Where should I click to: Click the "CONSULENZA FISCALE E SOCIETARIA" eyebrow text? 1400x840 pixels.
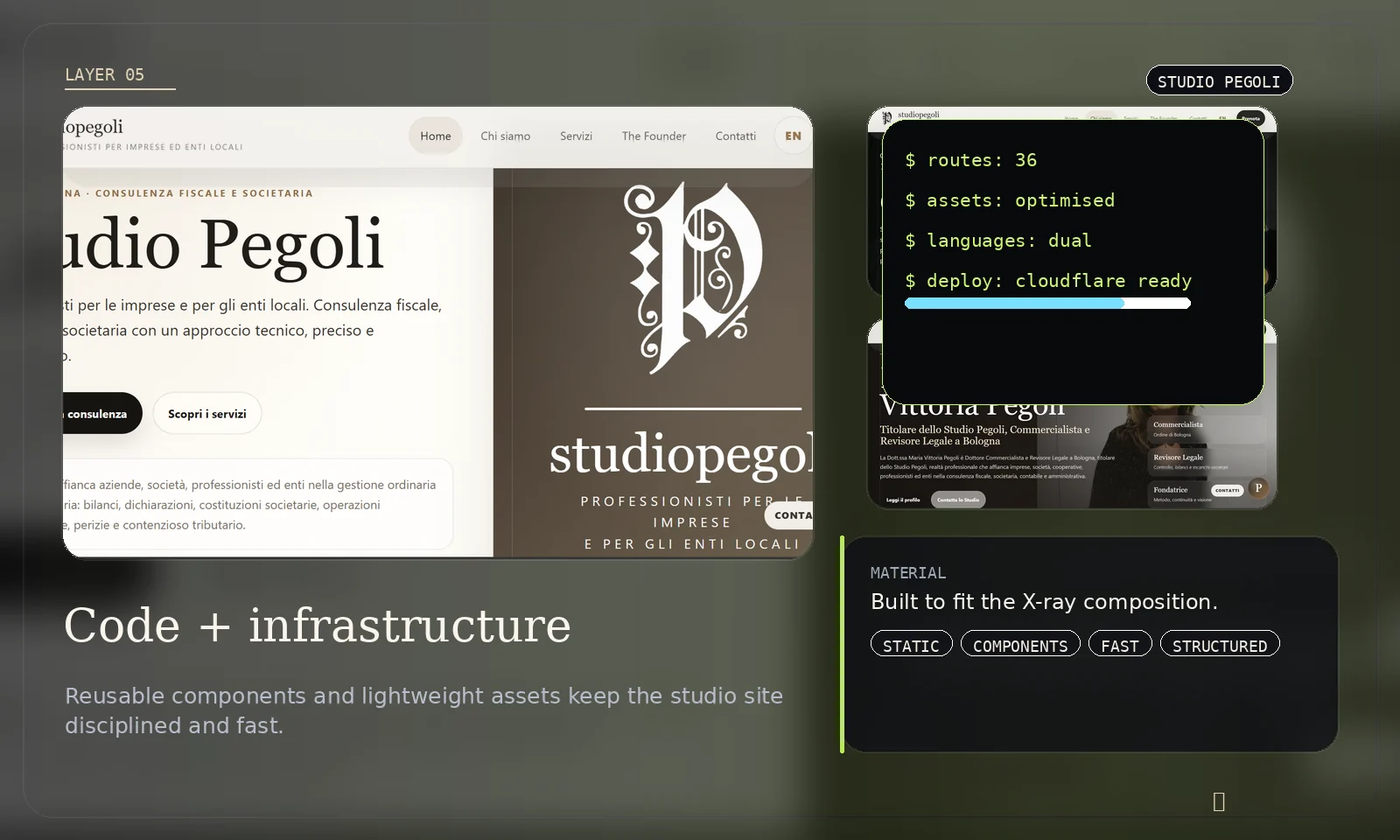point(204,193)
